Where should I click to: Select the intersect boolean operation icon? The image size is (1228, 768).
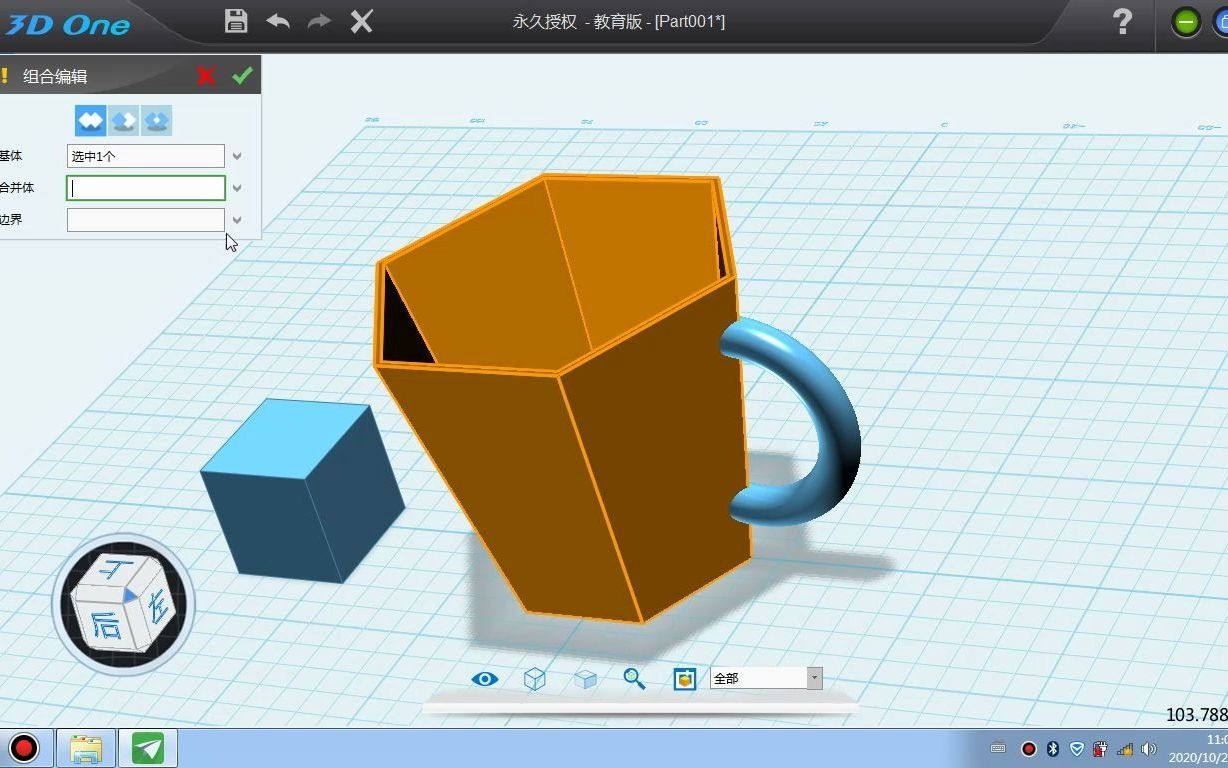point(155,119)
